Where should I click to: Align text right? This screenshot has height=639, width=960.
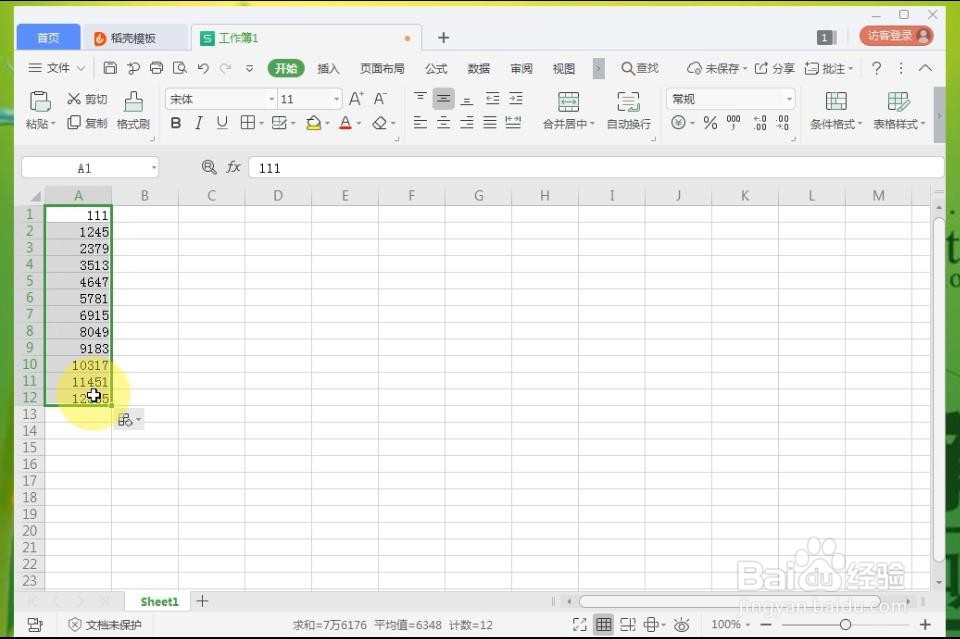(x=467, y=123)
